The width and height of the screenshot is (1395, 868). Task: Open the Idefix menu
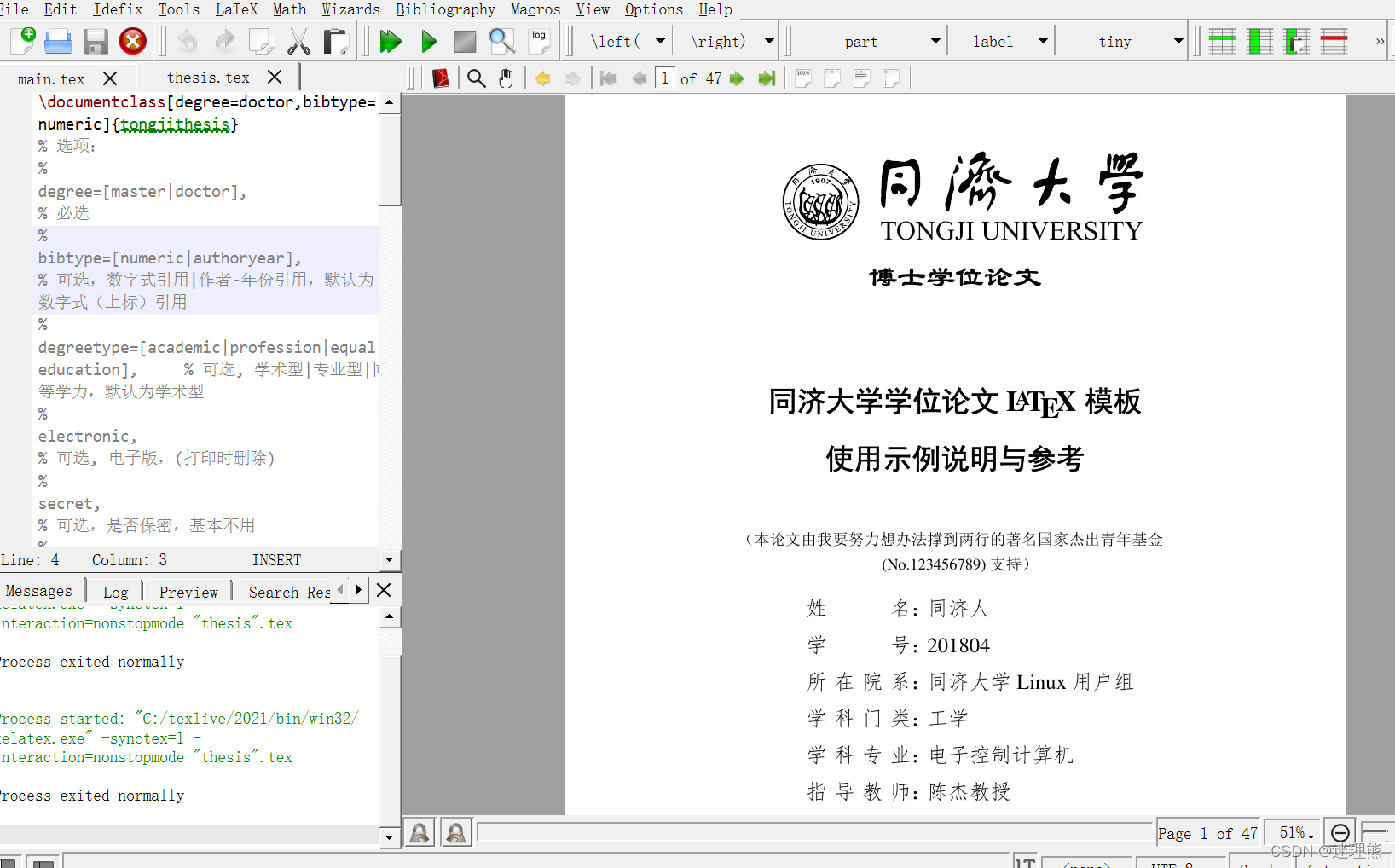click(118, 9)
